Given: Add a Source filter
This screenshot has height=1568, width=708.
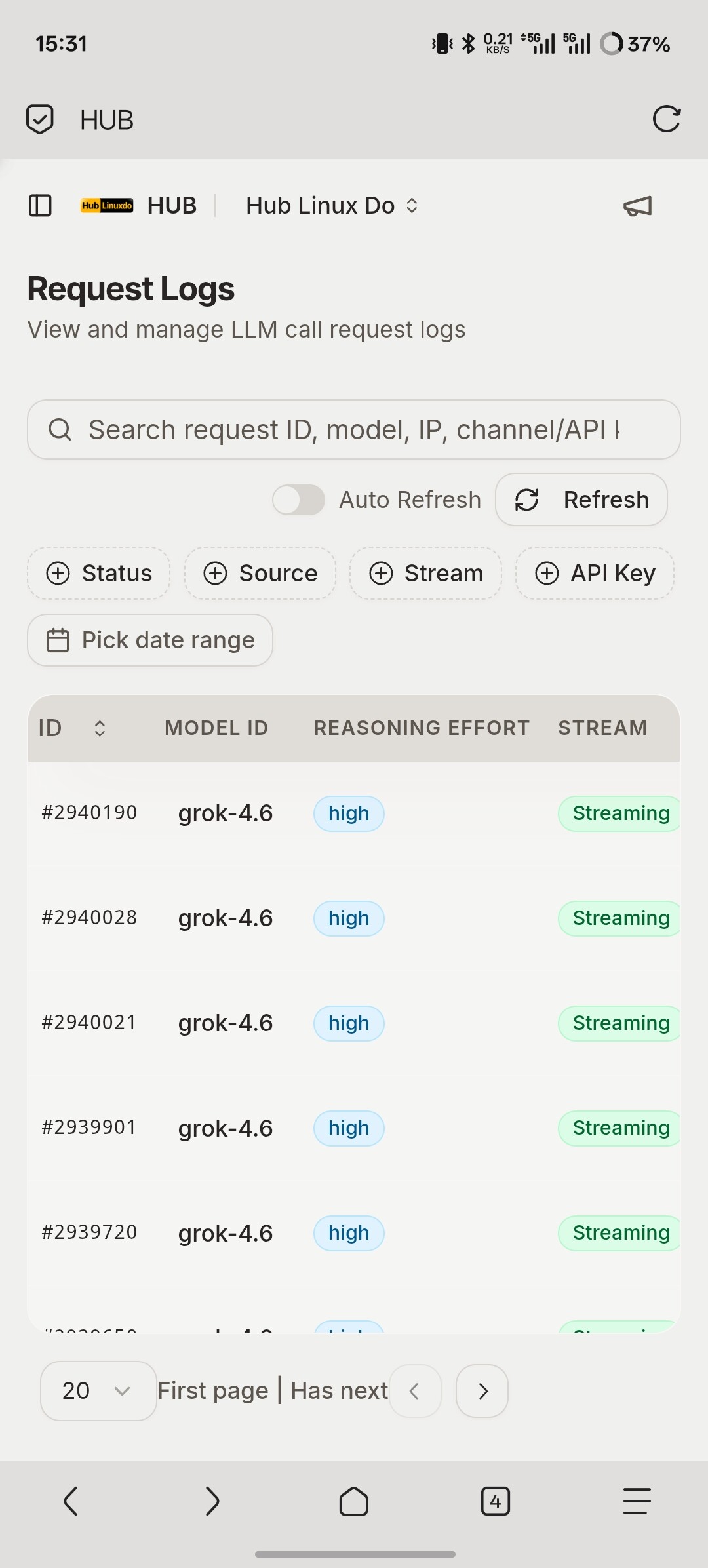Looking at the screenshot, I should pos(260,573).
